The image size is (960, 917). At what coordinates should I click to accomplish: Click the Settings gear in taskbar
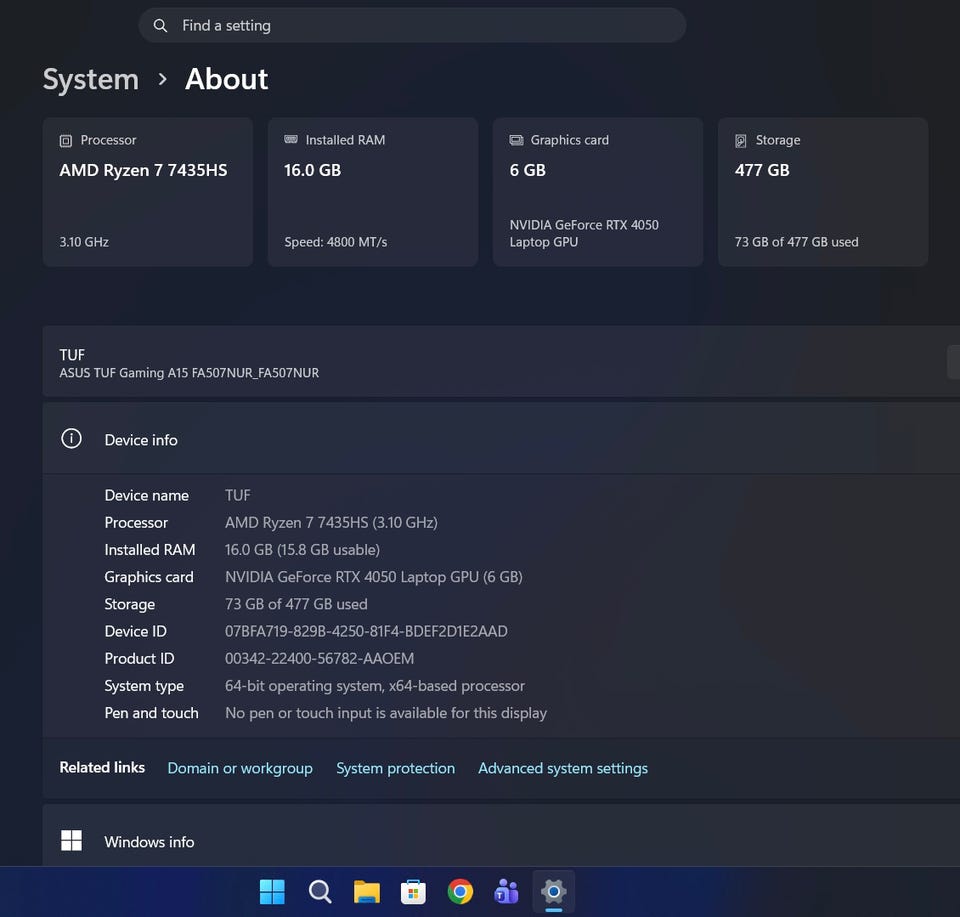pyautogui.click(x=553, y=891)
